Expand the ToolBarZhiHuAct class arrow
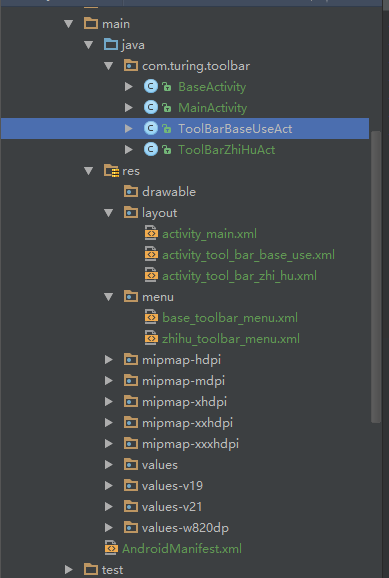The image size is (389, 578). [129, 150]
